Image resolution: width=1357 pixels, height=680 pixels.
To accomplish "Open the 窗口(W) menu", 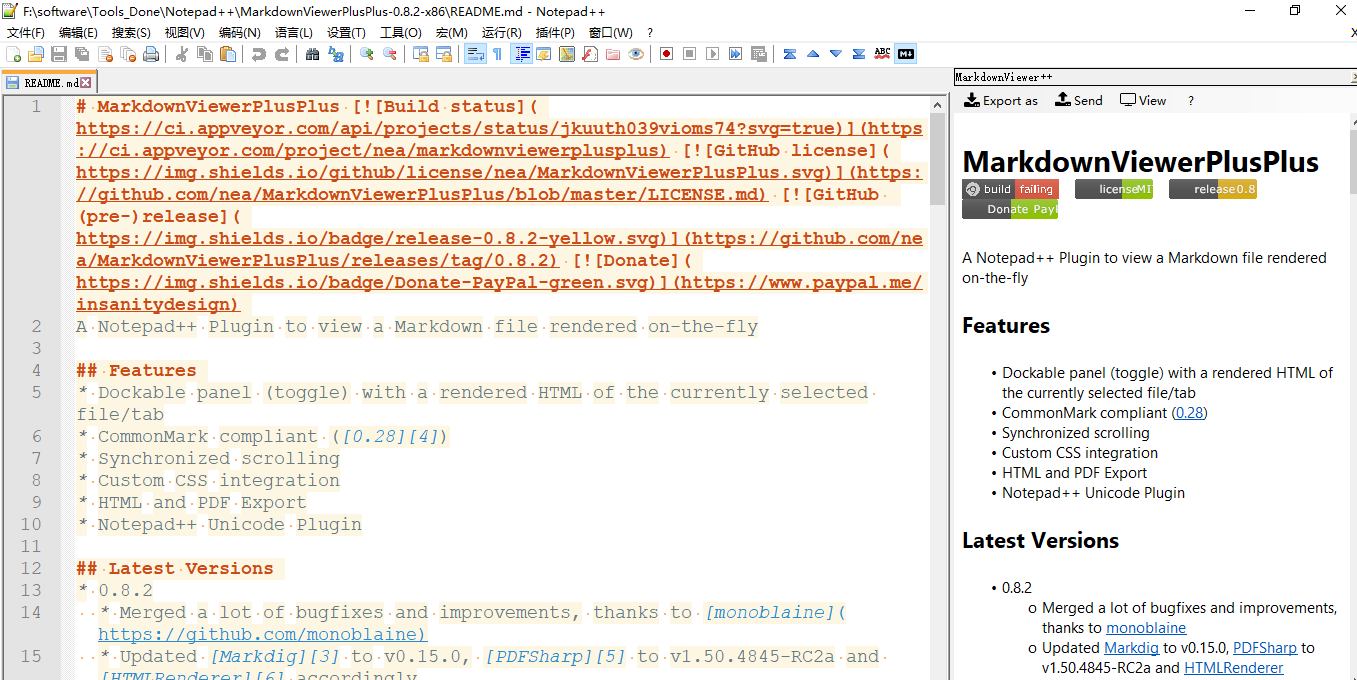I will [x=610, y=33].
